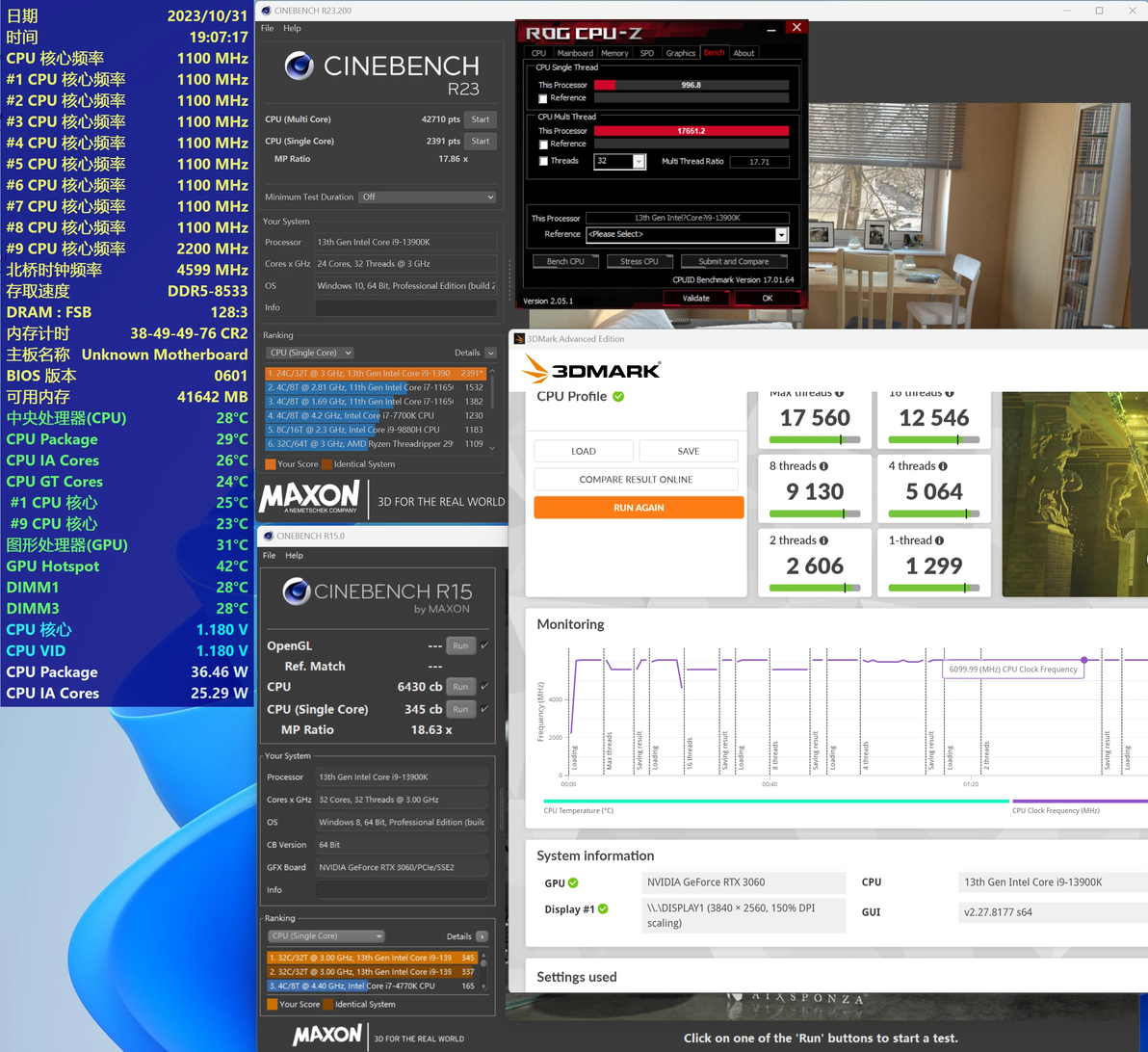1148x1052 pixels.
Task: Select the Bench tab in CPU-Z
Action: pos(714,53)
